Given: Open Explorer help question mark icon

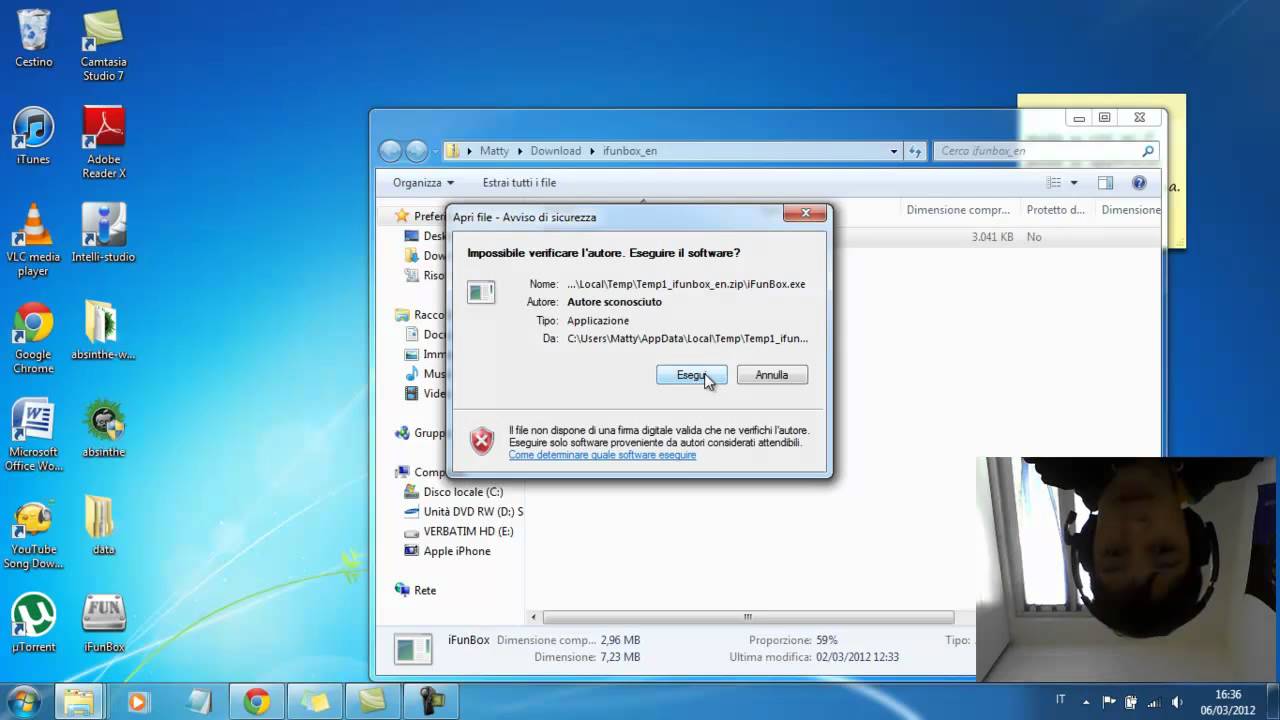Looking at the screenshot, I should 1139,183.
